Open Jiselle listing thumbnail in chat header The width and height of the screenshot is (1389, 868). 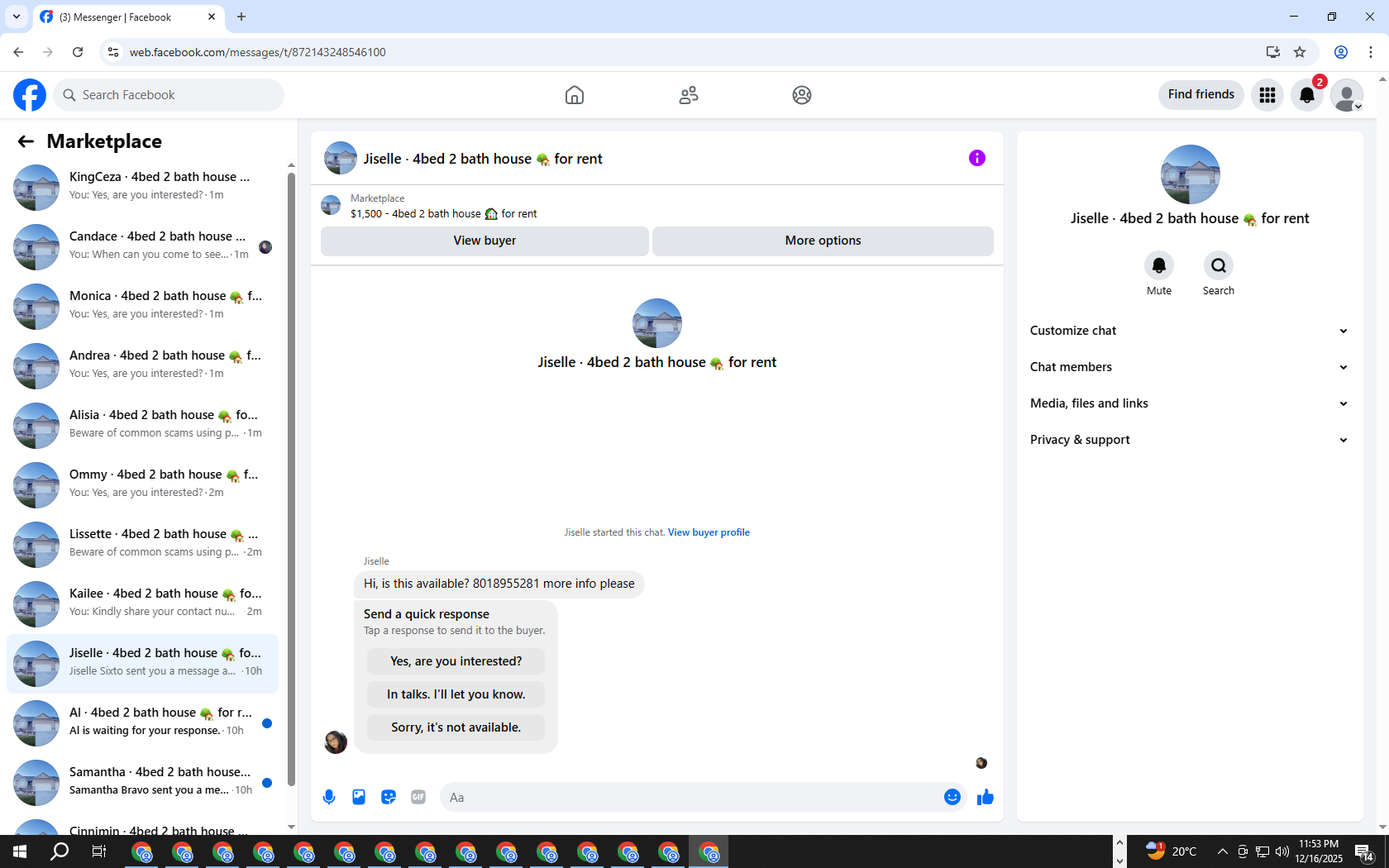(x=341, y=158)
